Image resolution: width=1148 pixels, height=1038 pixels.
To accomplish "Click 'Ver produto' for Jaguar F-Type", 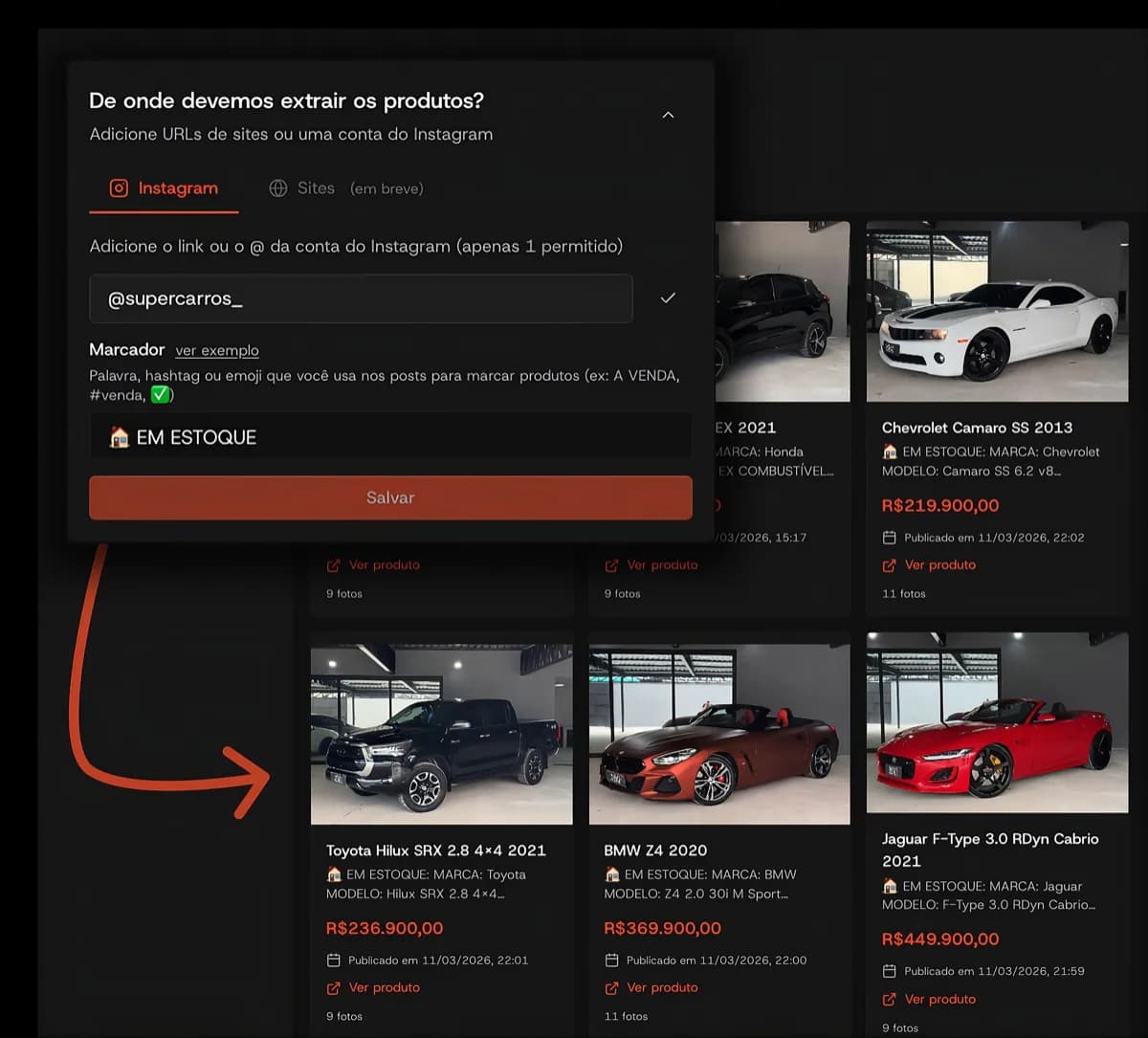I will (940, 999).
